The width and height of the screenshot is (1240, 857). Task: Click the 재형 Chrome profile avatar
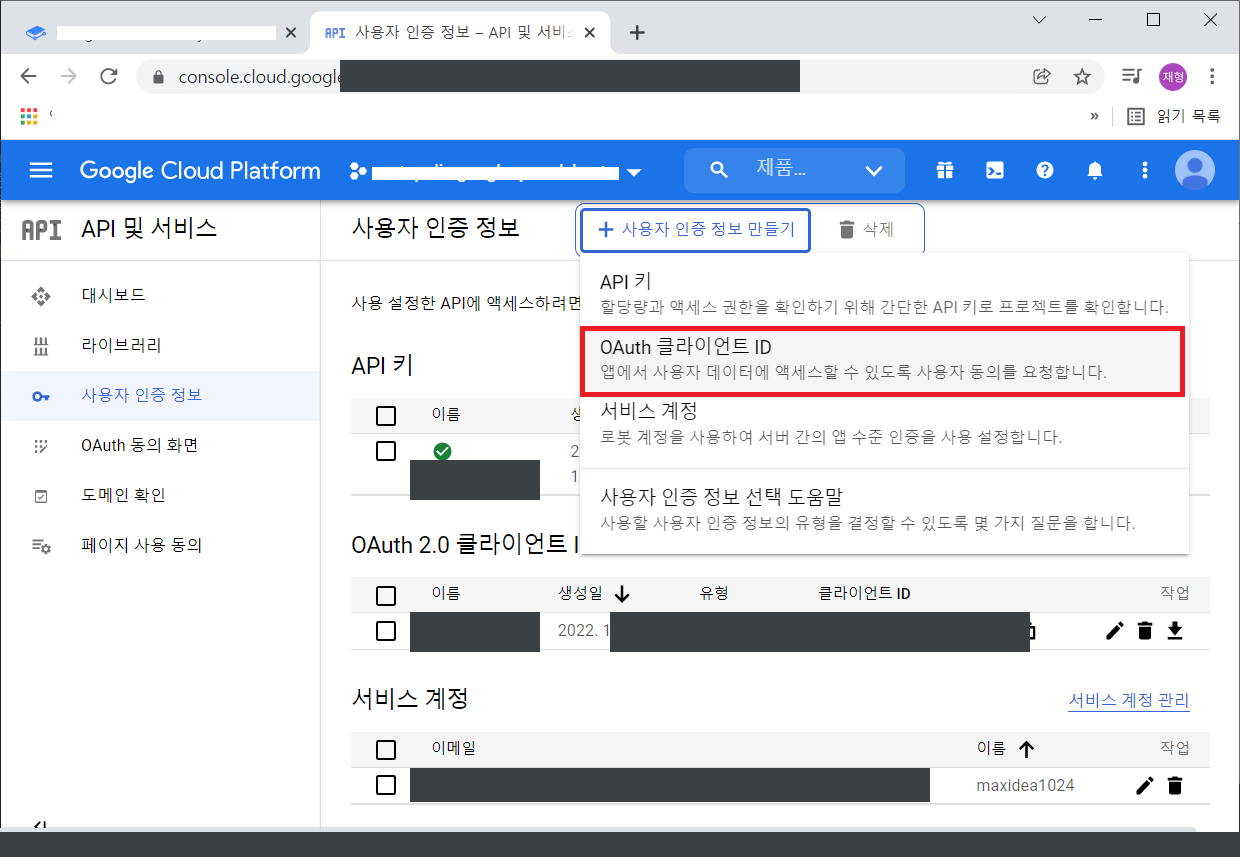1173,77
